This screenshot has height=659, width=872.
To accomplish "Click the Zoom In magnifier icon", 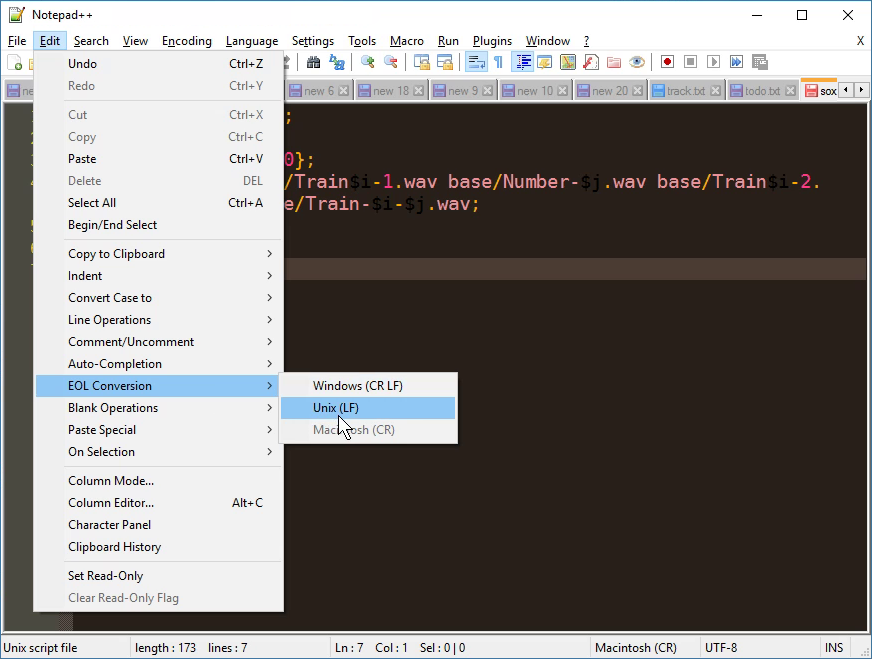I will point(368,62).
